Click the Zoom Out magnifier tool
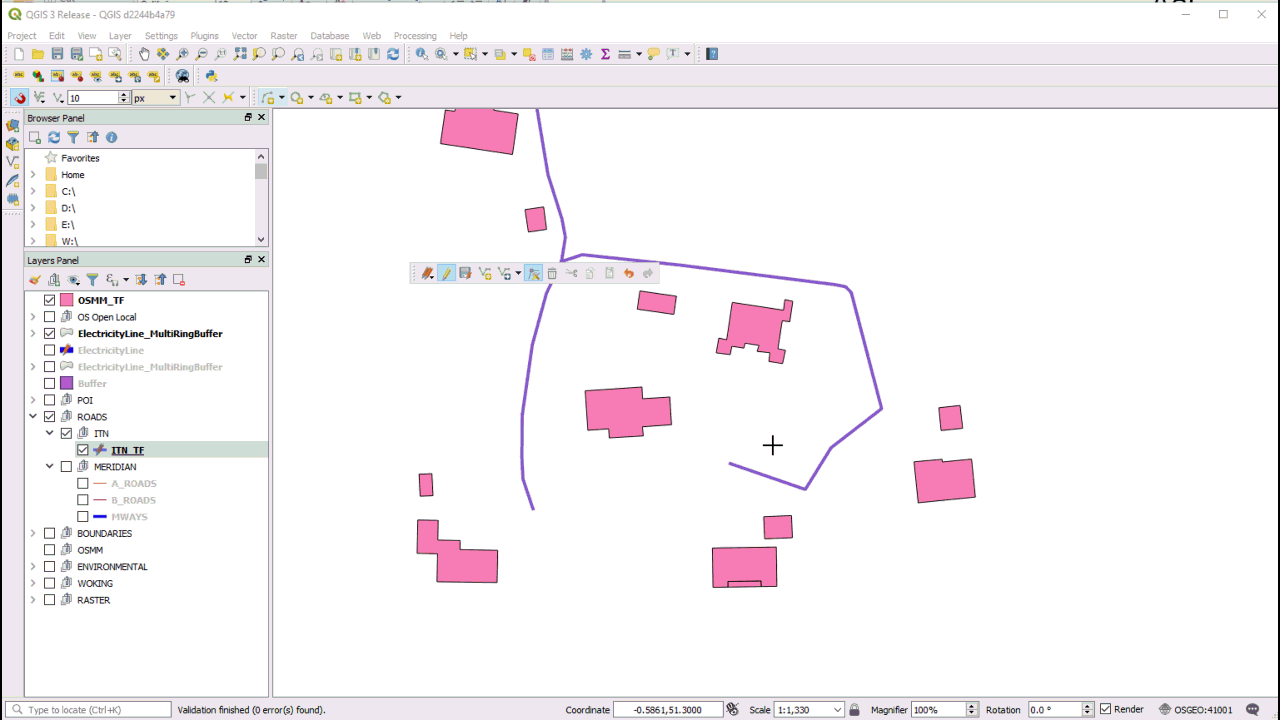Screen dimensions: 1280x720 tap(202, 54)
